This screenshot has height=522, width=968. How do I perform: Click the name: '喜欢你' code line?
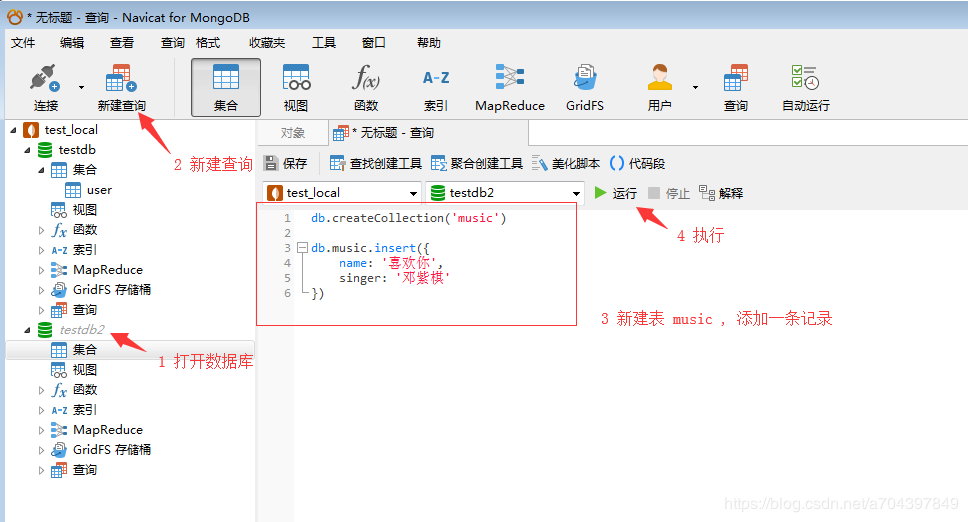click(x=391, y=263)
